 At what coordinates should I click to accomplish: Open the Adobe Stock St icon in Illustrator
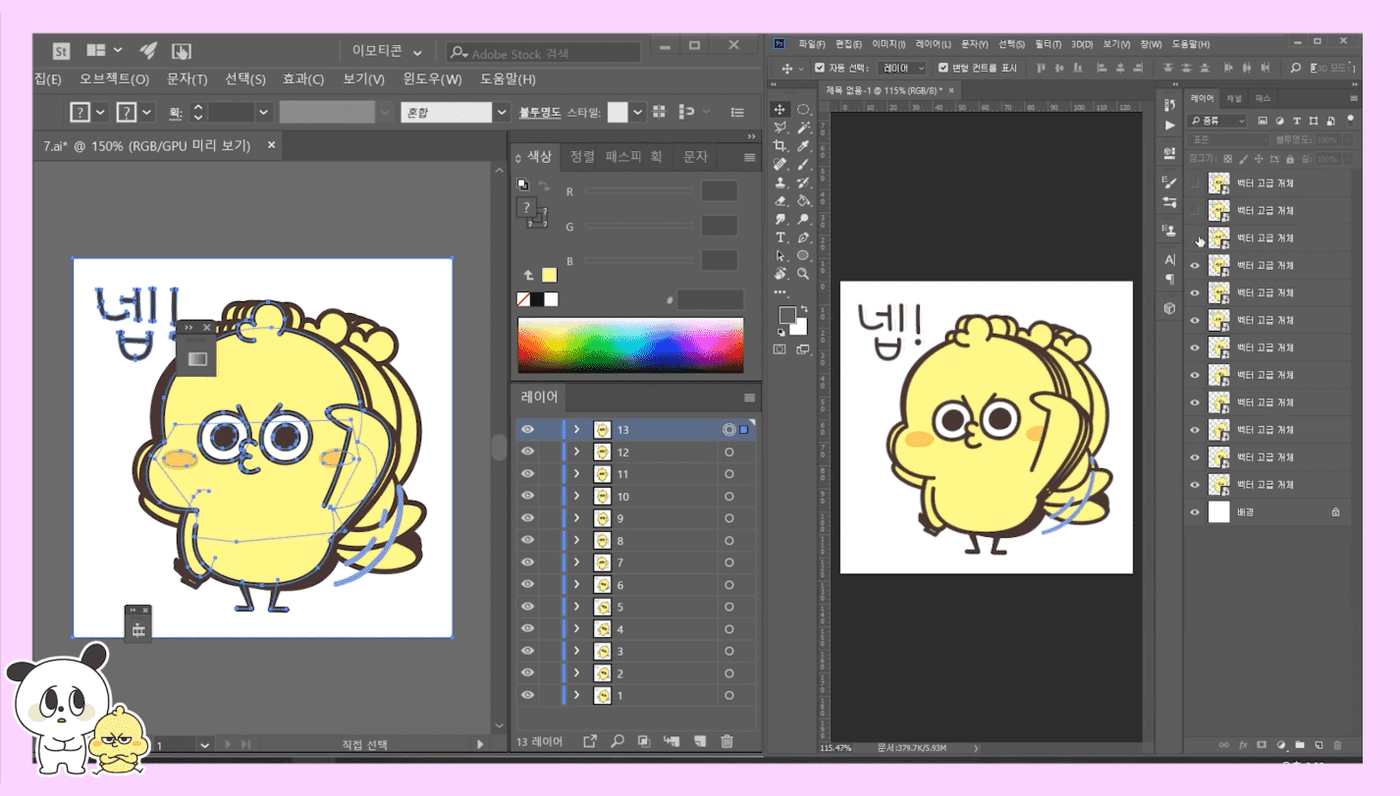[61, 51]
